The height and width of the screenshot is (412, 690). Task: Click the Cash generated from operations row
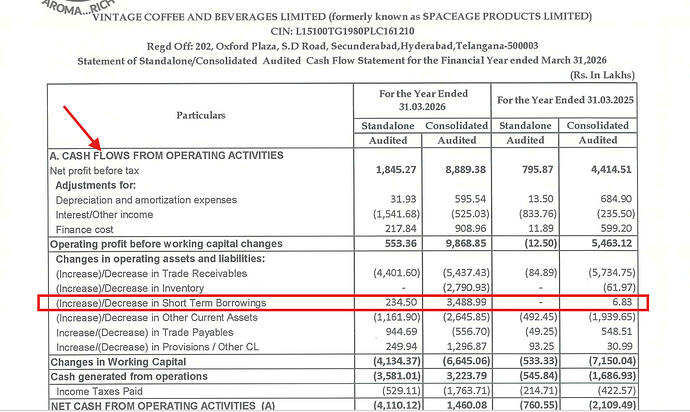click(343, 377)
